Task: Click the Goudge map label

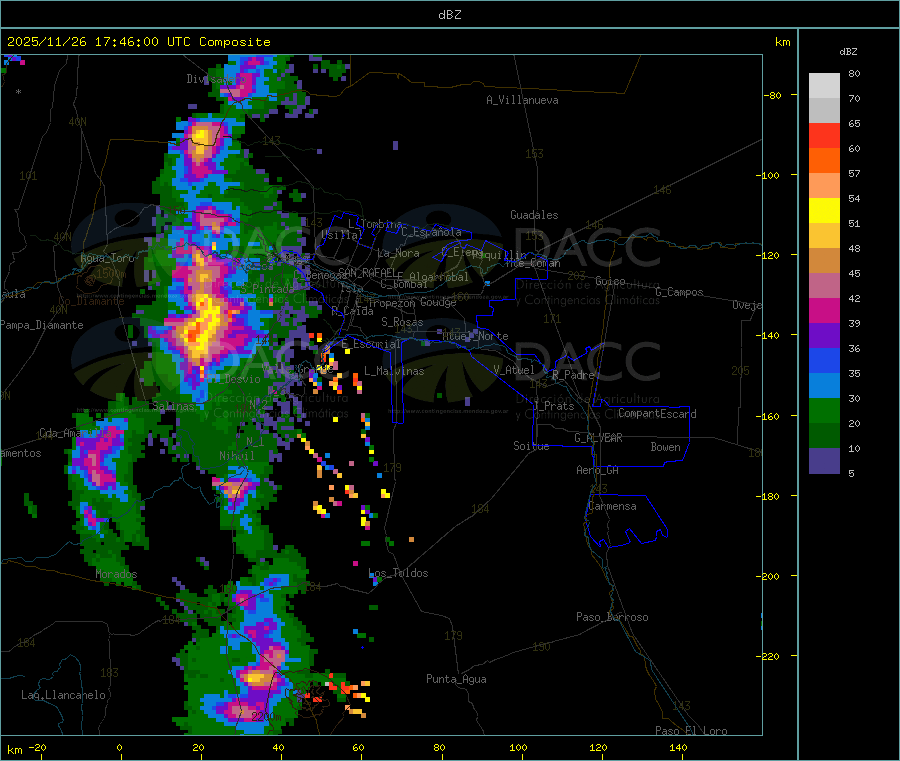Action: [x=438, y=302]
